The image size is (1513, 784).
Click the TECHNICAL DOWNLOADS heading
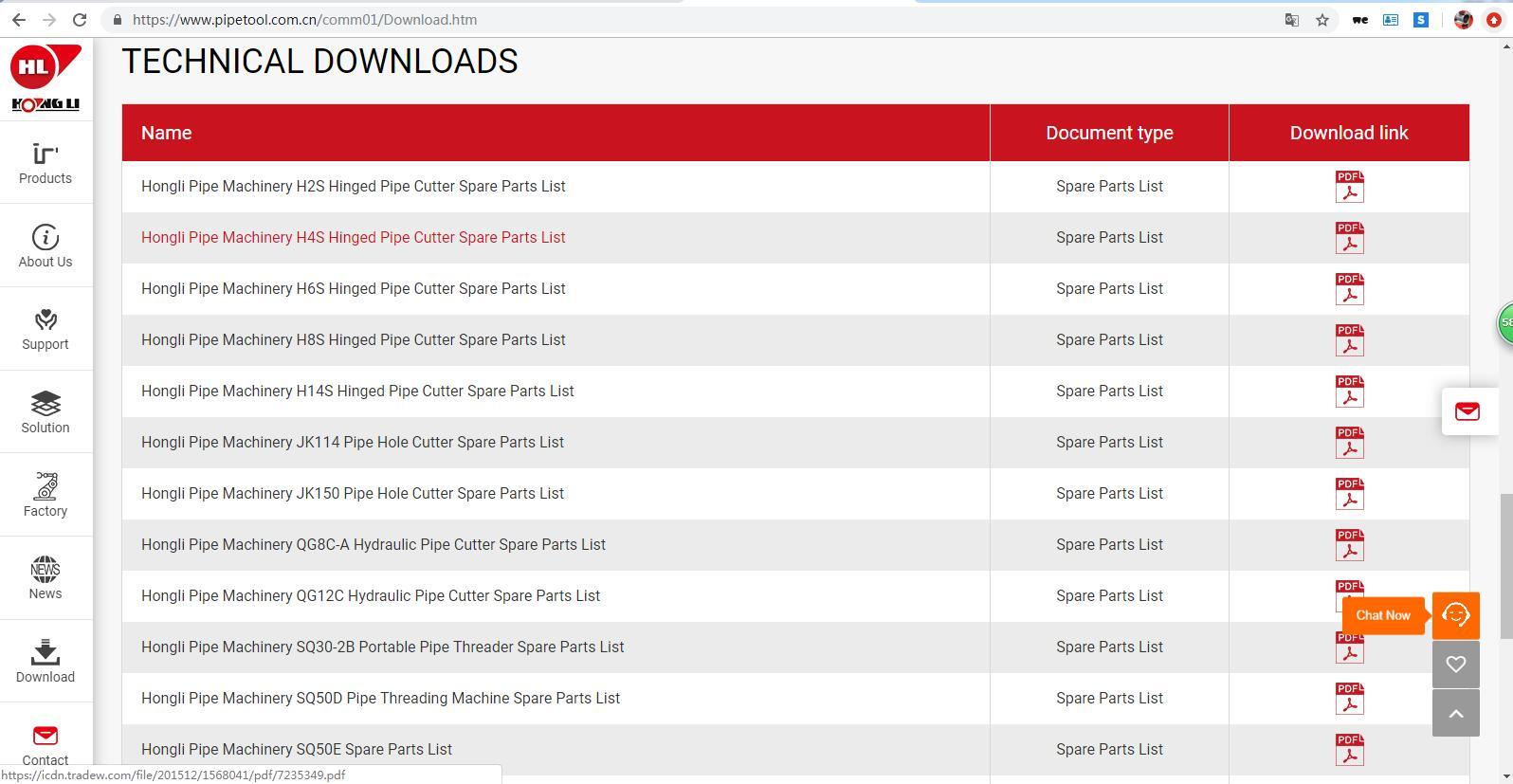pos(320,62)
